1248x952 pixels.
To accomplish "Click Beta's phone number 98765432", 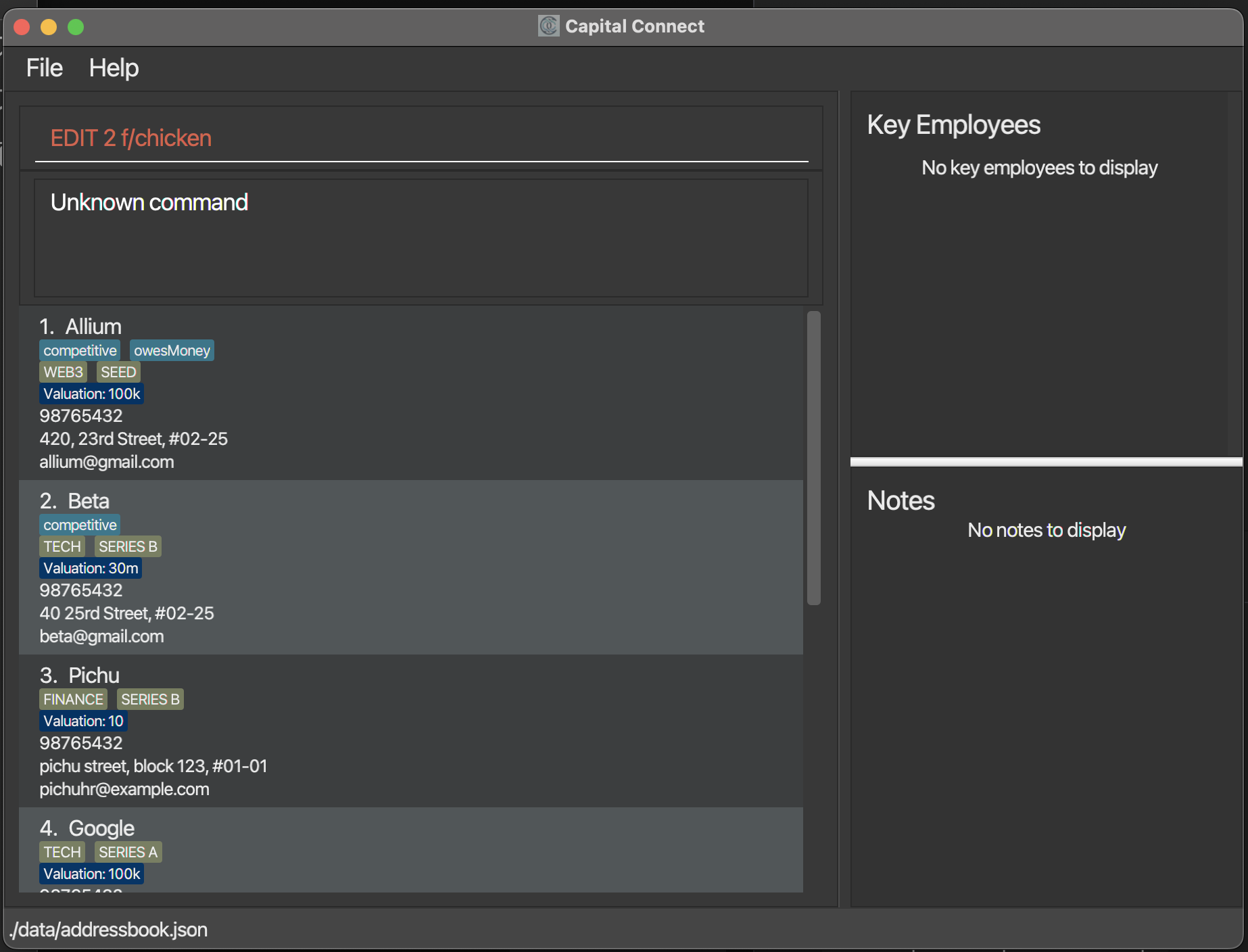I will 81,590.
